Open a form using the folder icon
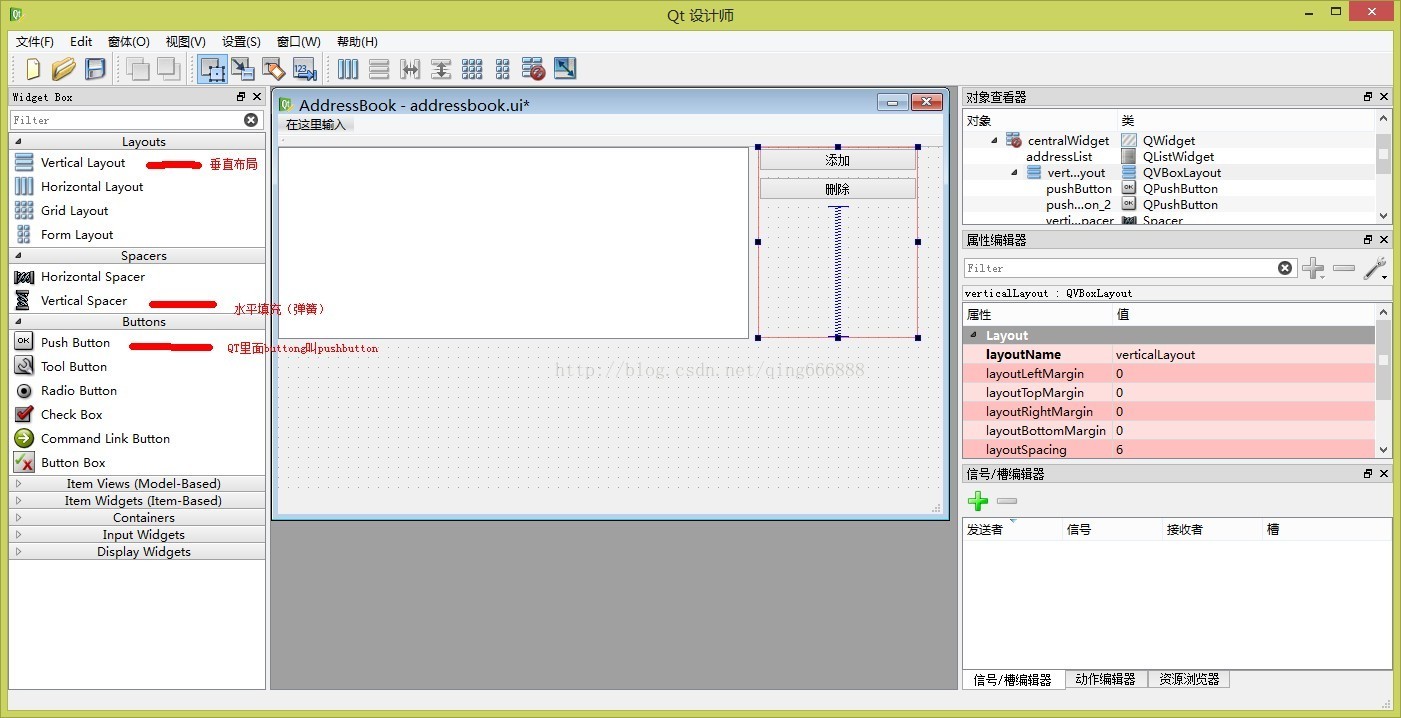 click(64, 69)
